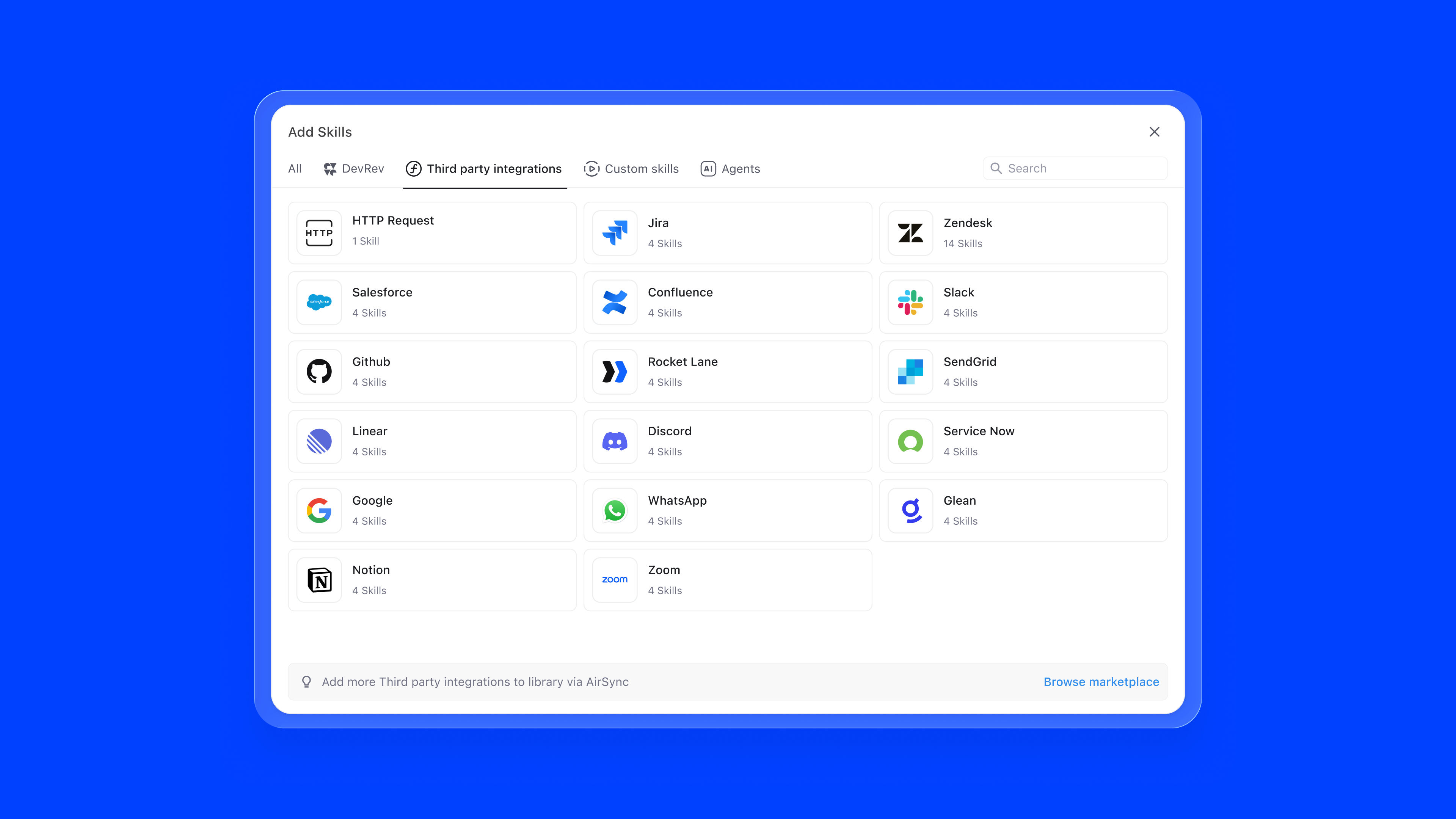Viewport: 1456px width, 819px height.
Task: Click the 'Add Skills' dialog title
Action: pos(320,132)
